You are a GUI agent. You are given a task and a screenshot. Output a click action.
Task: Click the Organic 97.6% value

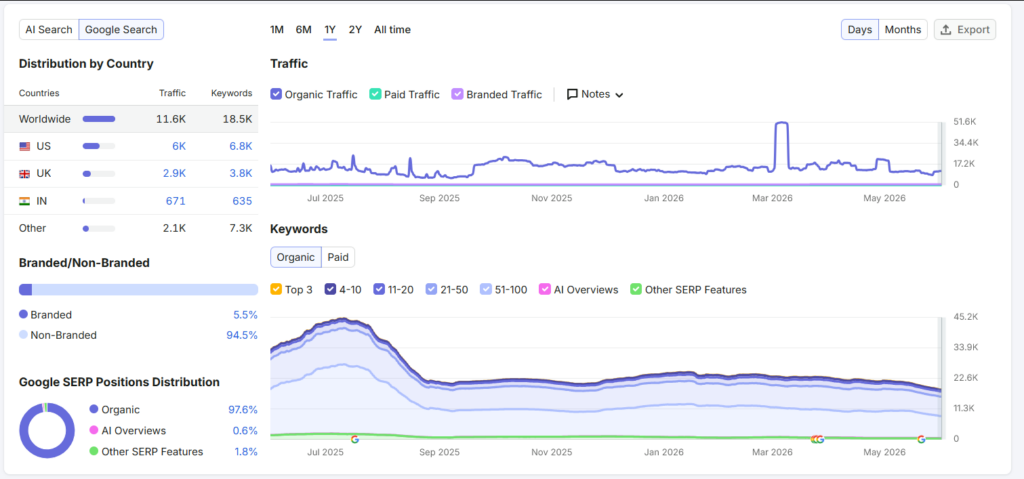pyautogui.click(x=242, y=410)
